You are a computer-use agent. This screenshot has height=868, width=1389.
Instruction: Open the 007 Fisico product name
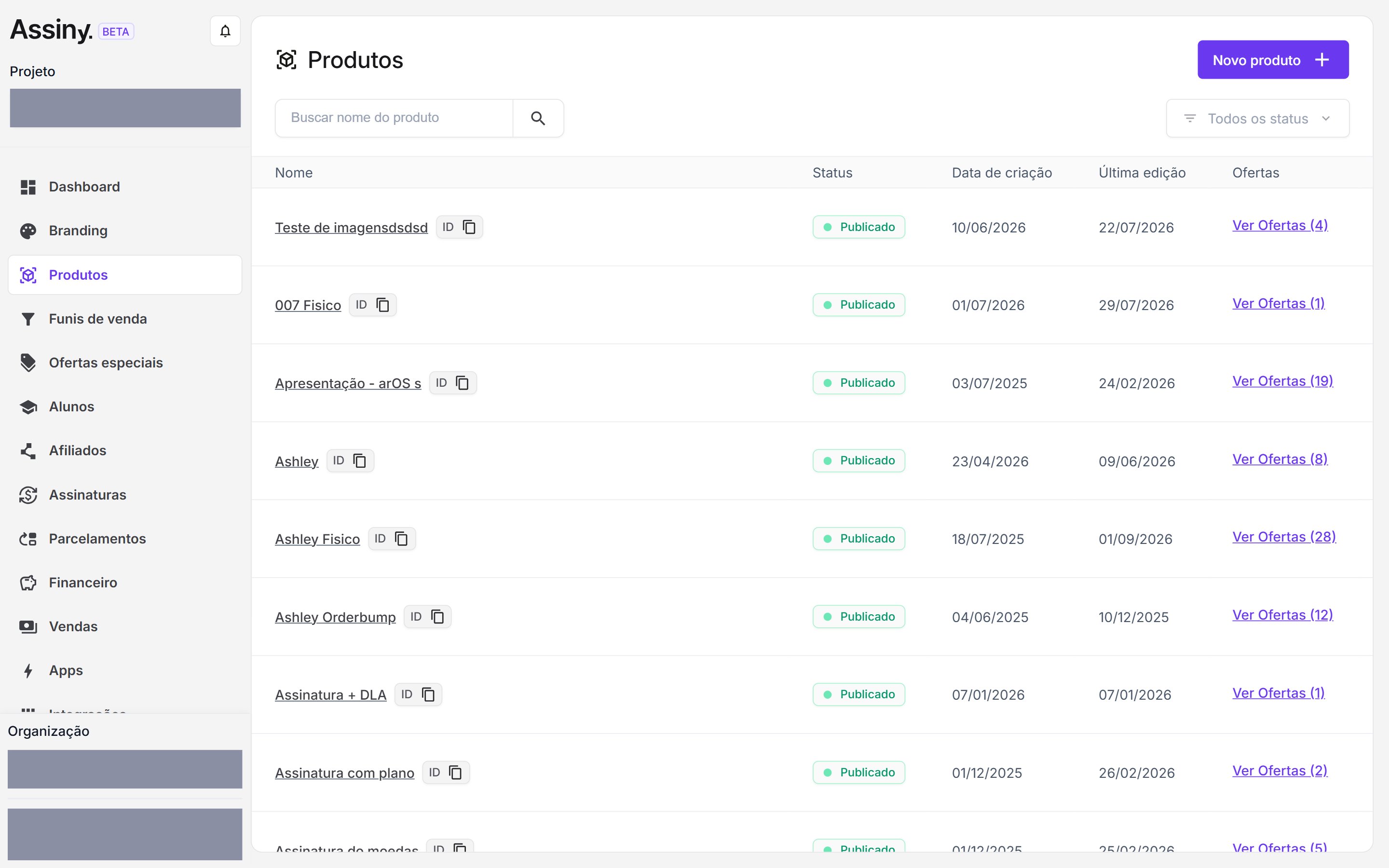308,305
